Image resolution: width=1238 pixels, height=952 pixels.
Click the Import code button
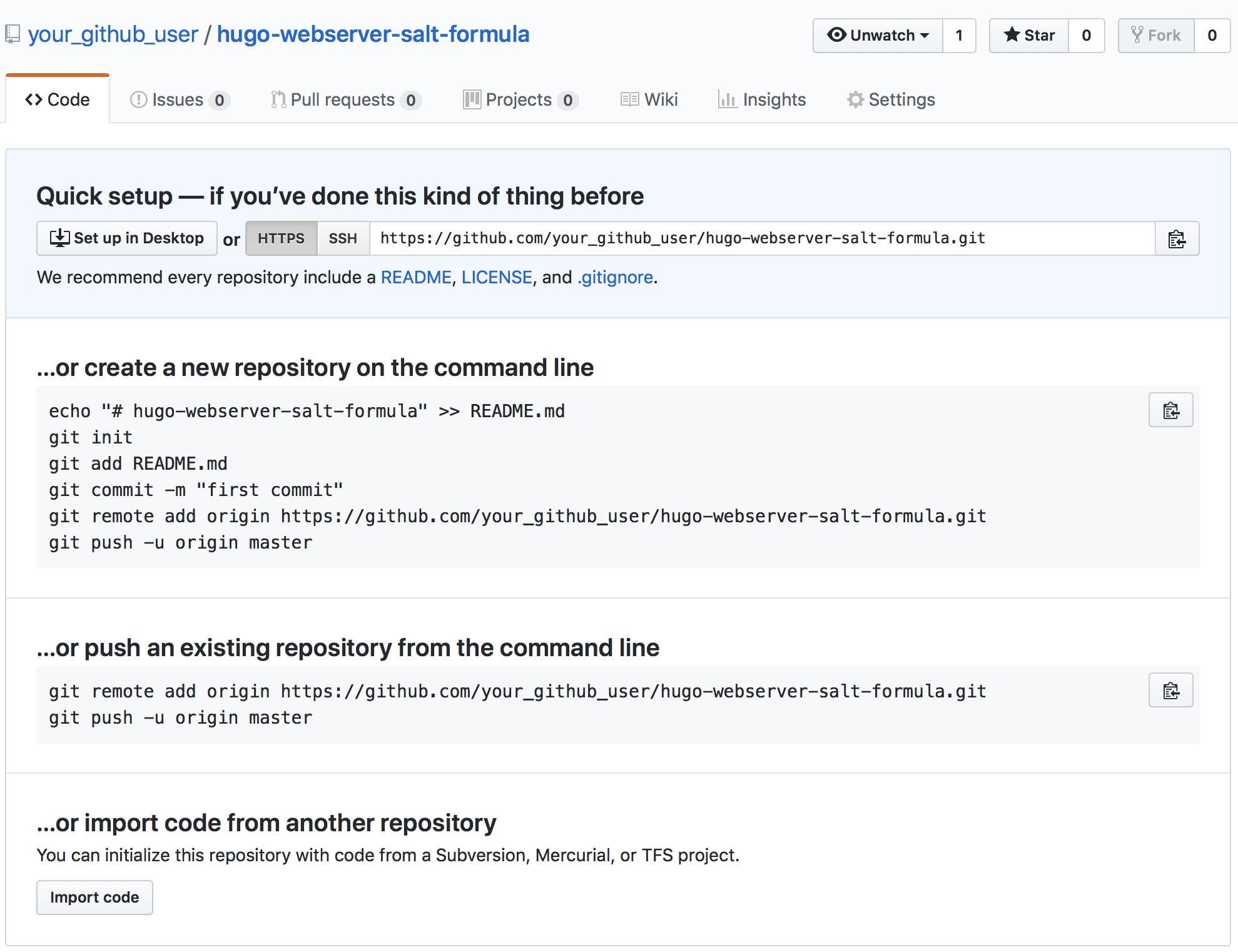coord(94,897)
